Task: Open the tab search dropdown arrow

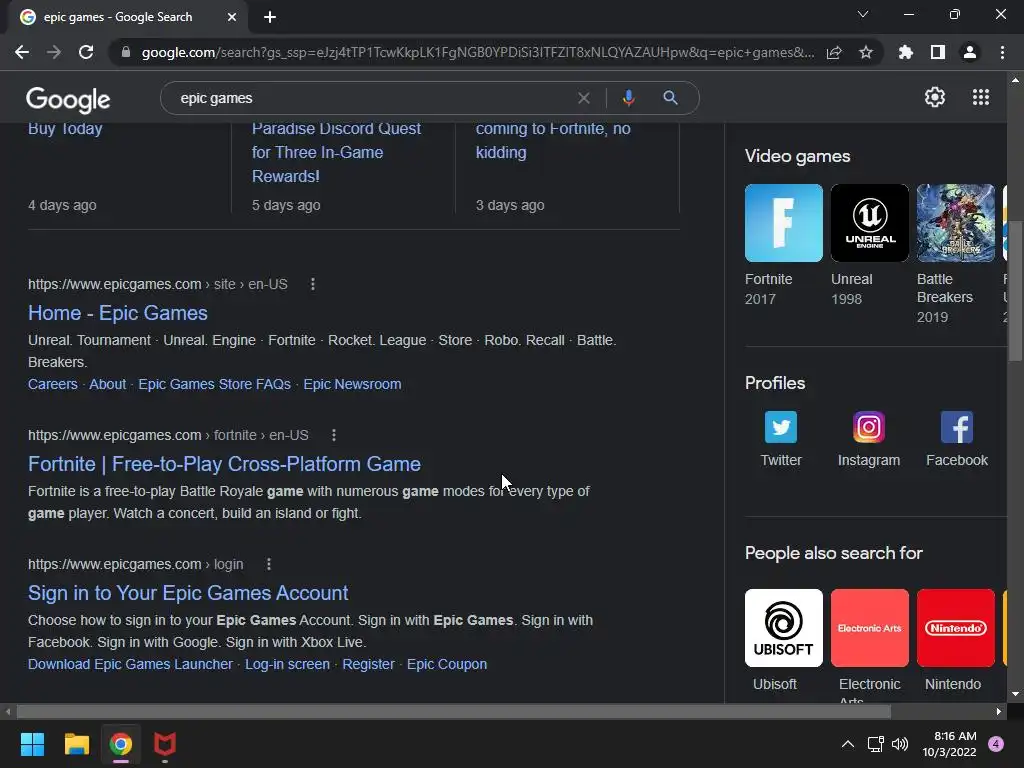Action: [863, 14]
